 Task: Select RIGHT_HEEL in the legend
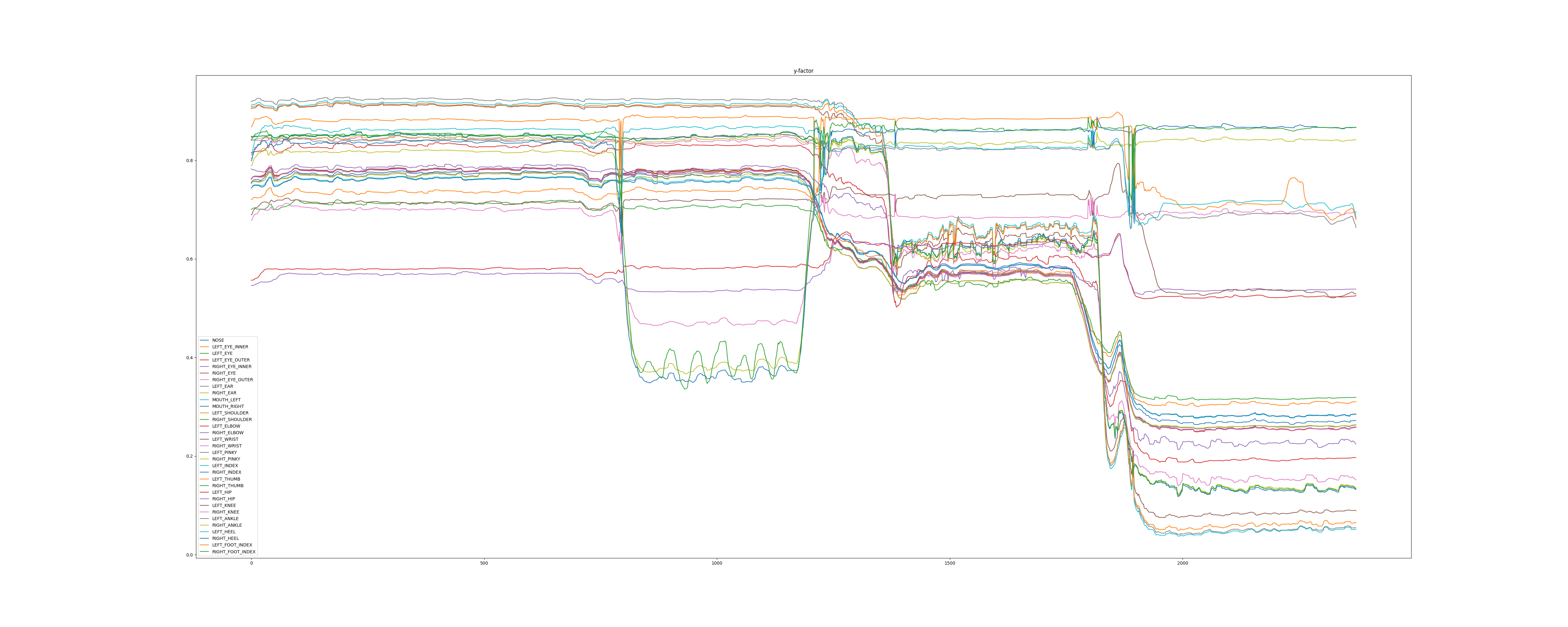[x=225, y=538]
